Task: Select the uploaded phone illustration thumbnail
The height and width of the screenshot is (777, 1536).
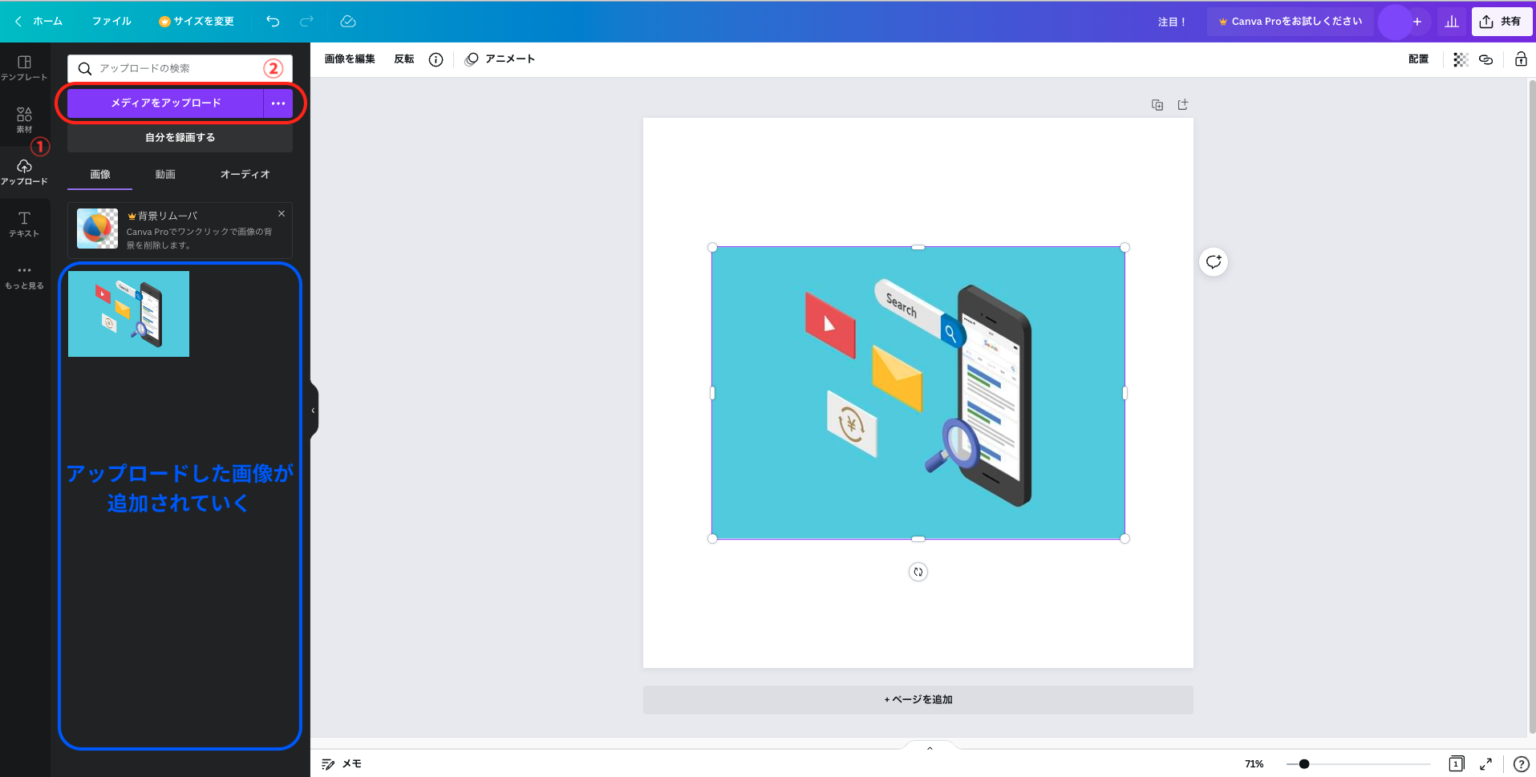Action: pos(128,313)
